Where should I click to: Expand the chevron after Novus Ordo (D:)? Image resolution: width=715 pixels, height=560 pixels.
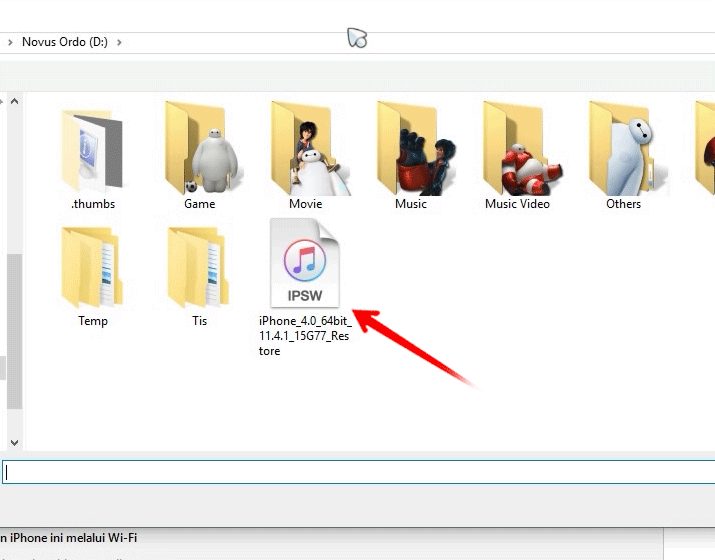click(x=119, y=42)
